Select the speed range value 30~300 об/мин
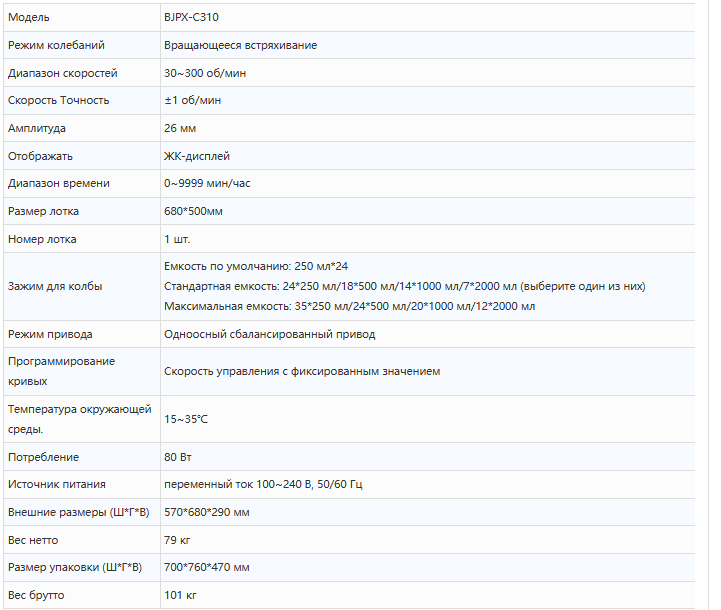Viewport: 721px width, 610px height. 205,73
